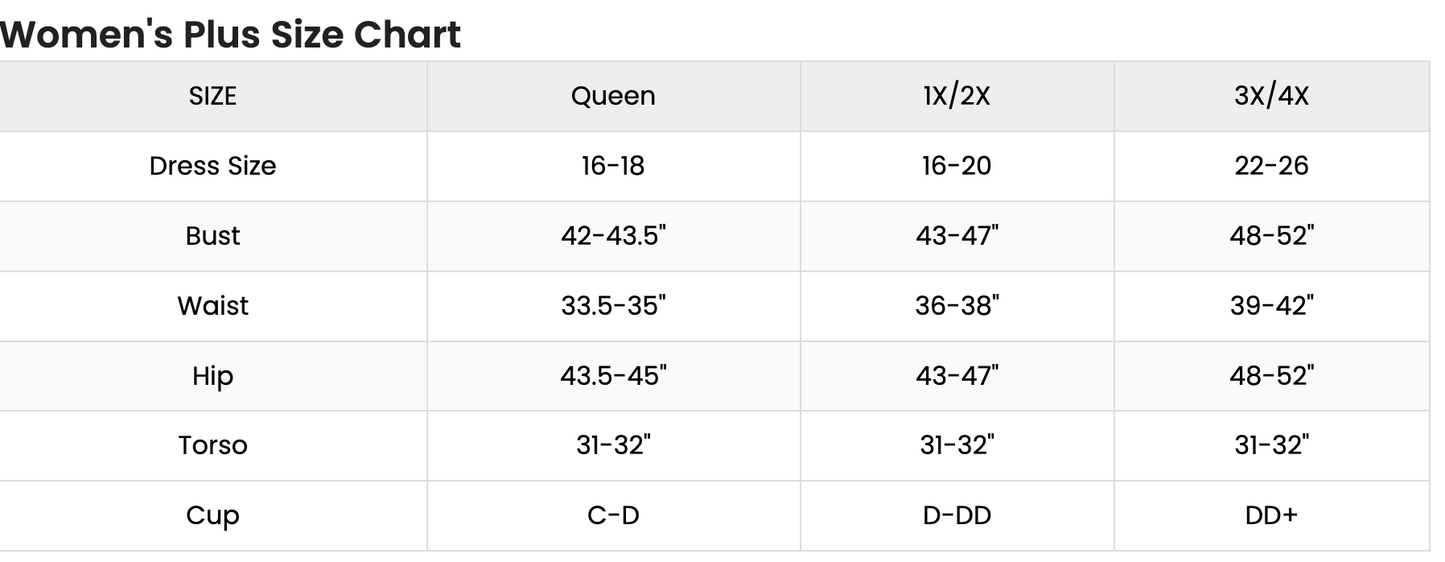Select the 22-26 dress size cell
The image size is (1445, 562).
(x=1271, y=166)
